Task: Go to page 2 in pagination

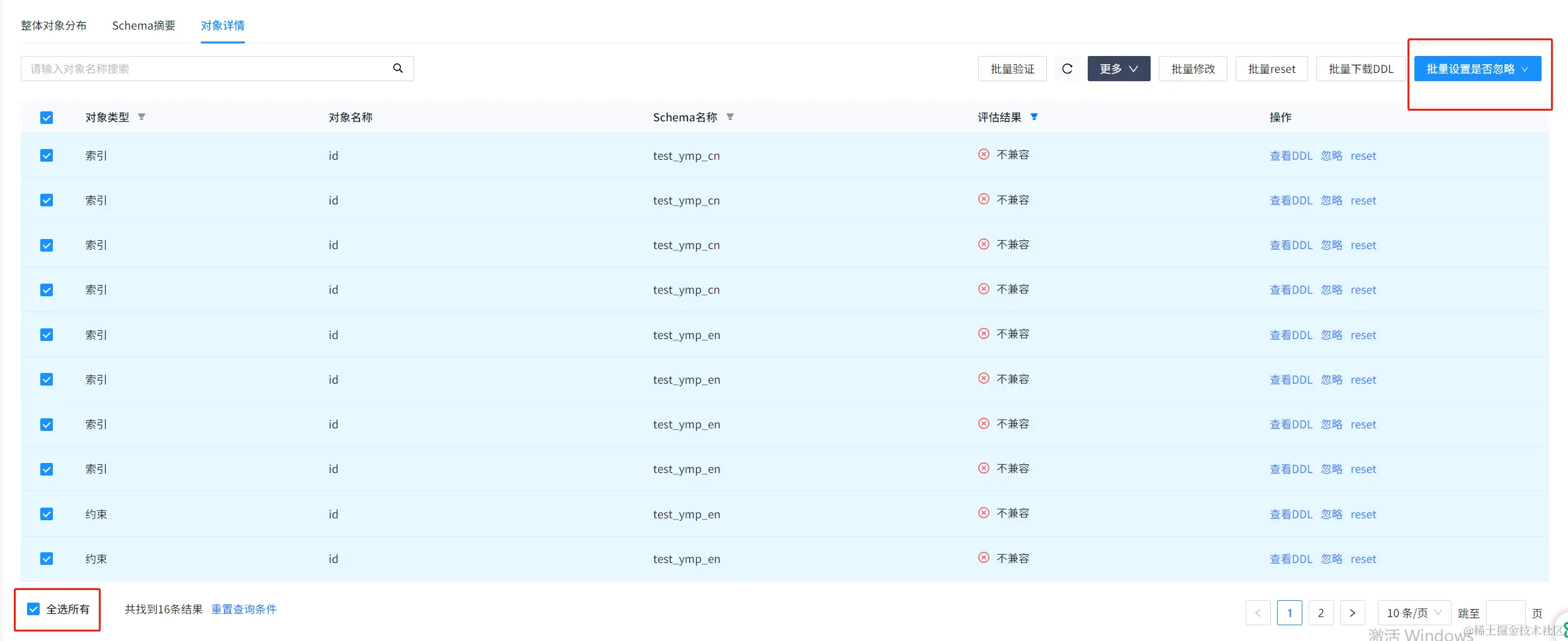Action: click(x=1321, y=613)
